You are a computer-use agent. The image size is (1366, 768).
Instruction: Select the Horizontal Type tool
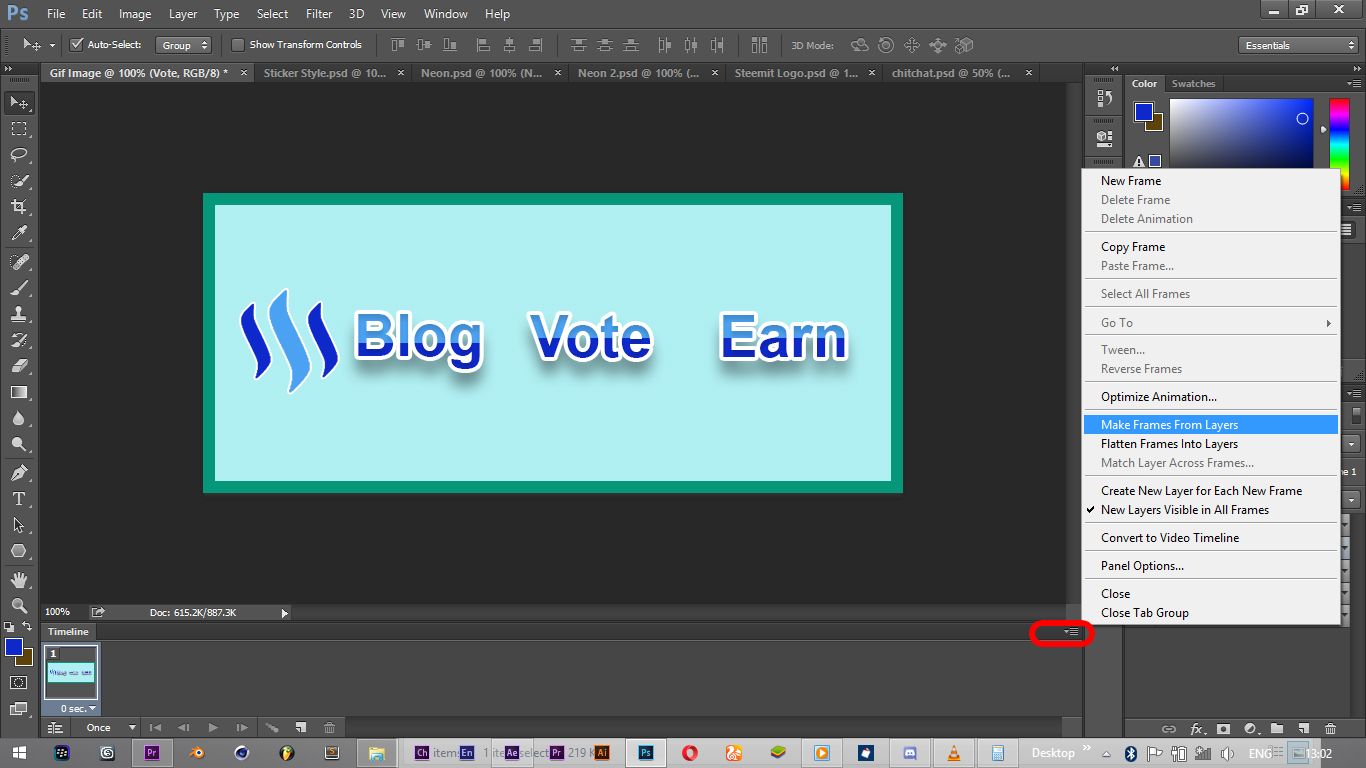[19, 498]
